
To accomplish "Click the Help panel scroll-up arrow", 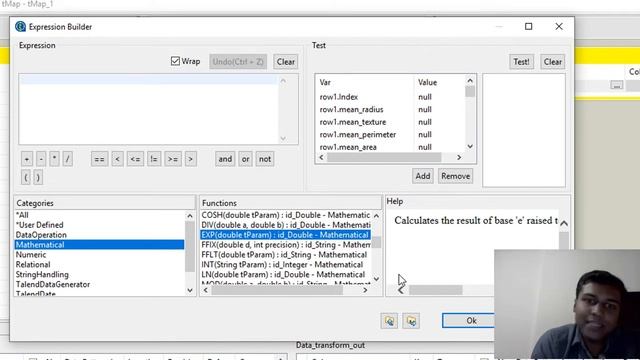I will pyautogui.click(x=564, y=223).
